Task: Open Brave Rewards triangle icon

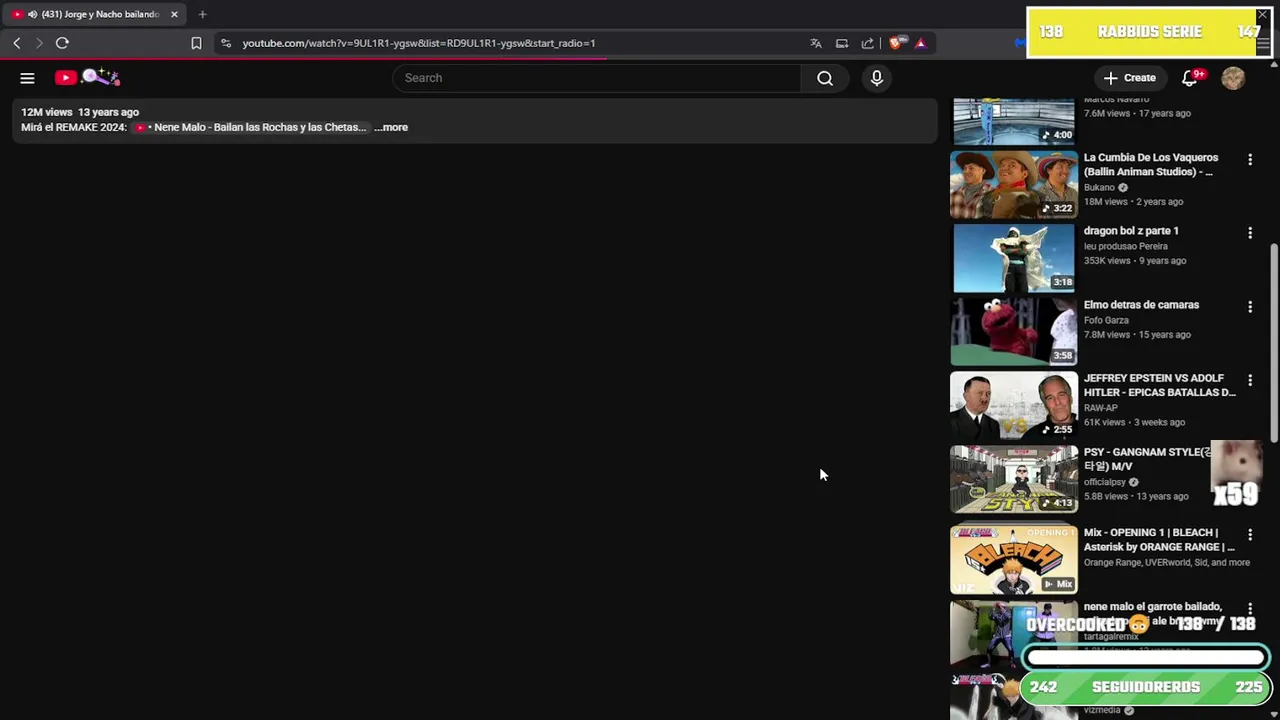Action: [x=920, y=43]
